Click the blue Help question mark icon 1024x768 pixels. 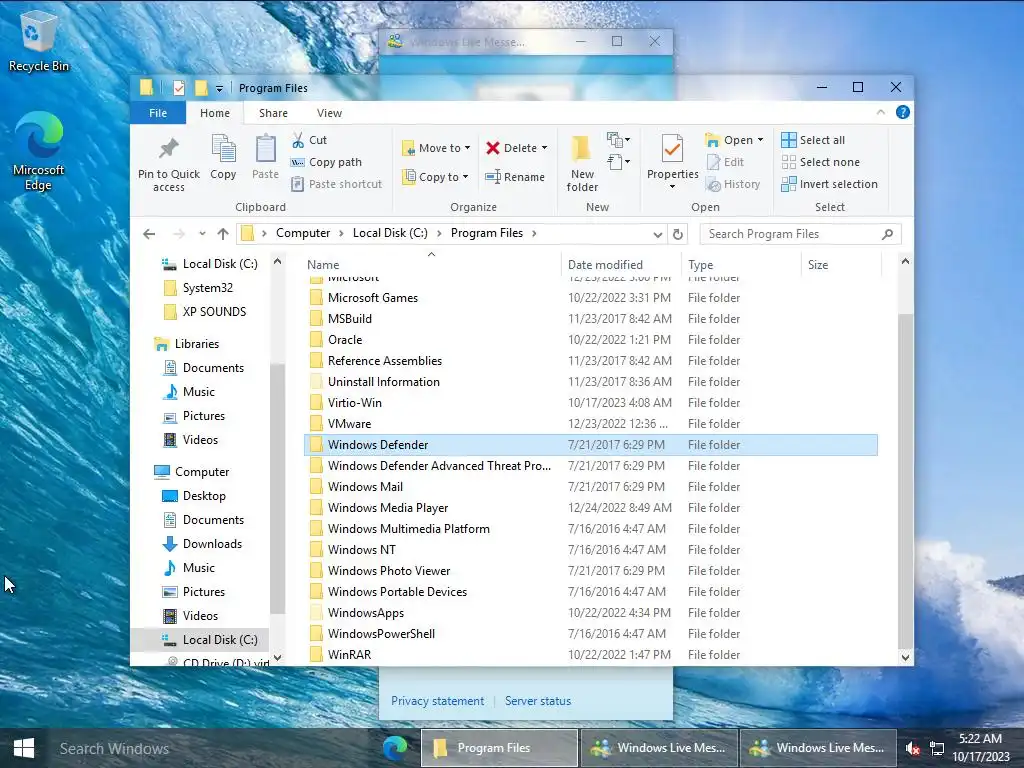(x=903, y=112)
